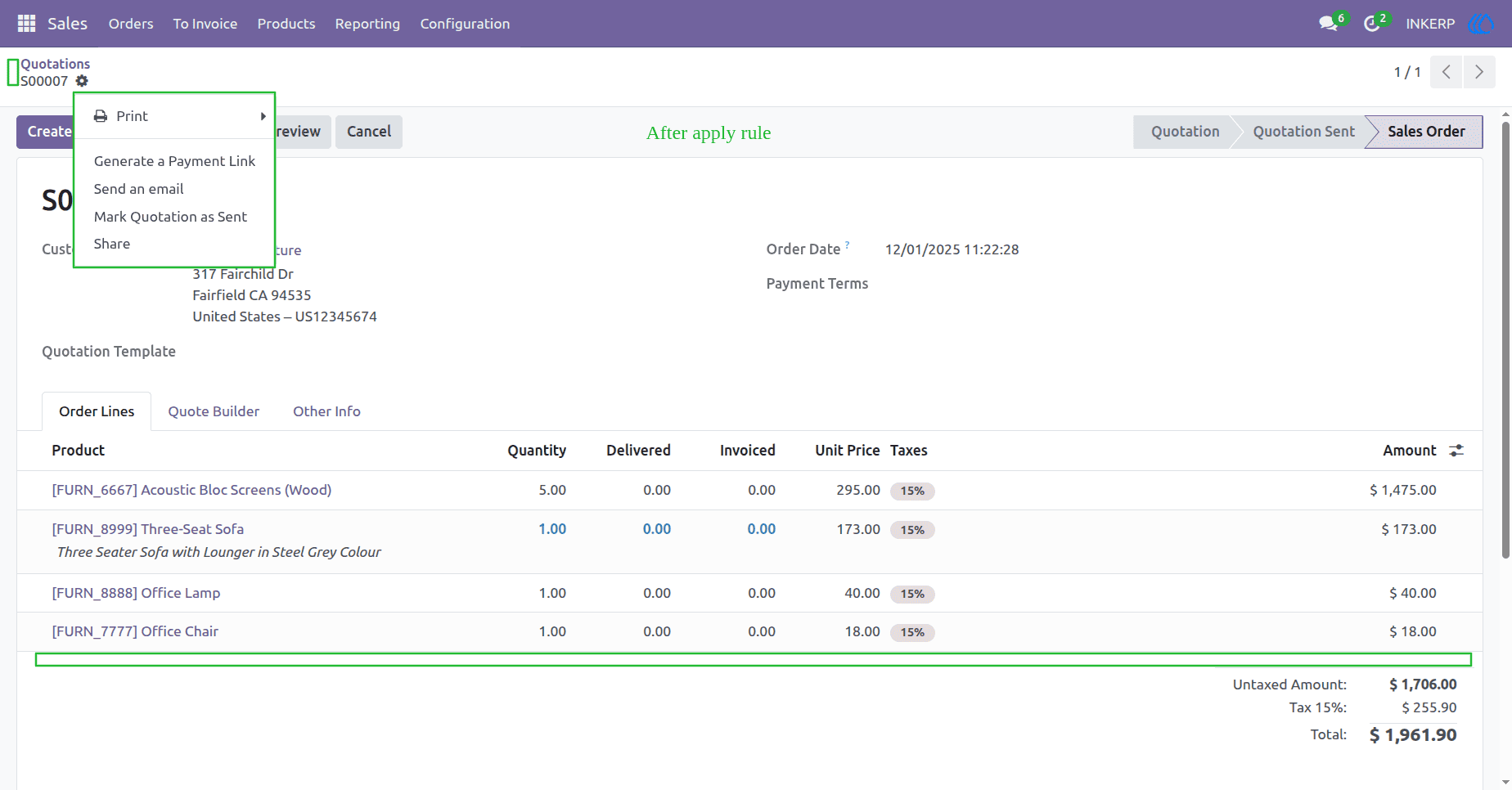Expand the Print submenu
The image size is (1512, 790).
(174, 116)
